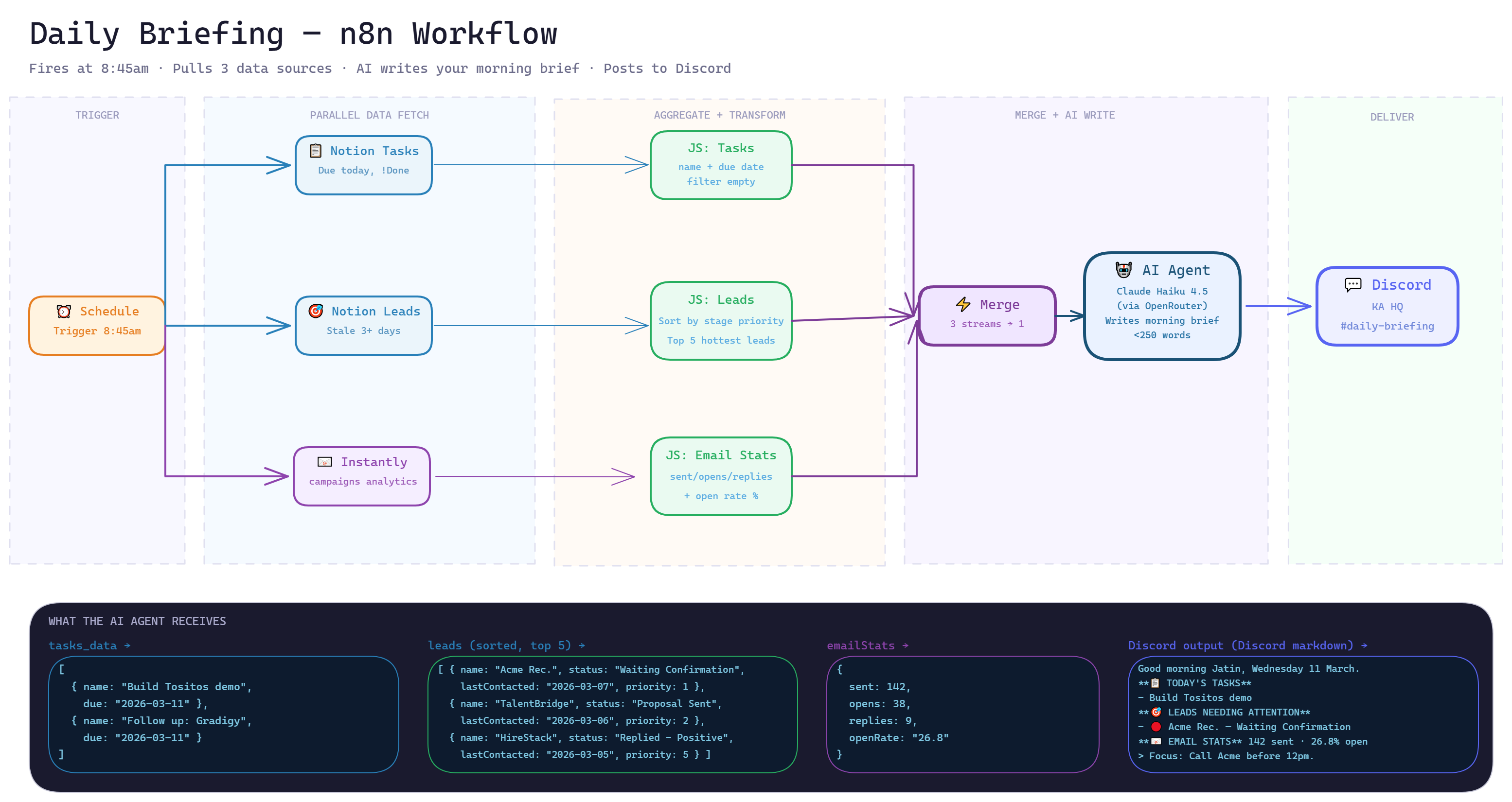Image resolution: width=1512 pixels, height=802 pixels.
Task: Click the alarm clock icon in Schedule node
Action: tap(63, 311)
